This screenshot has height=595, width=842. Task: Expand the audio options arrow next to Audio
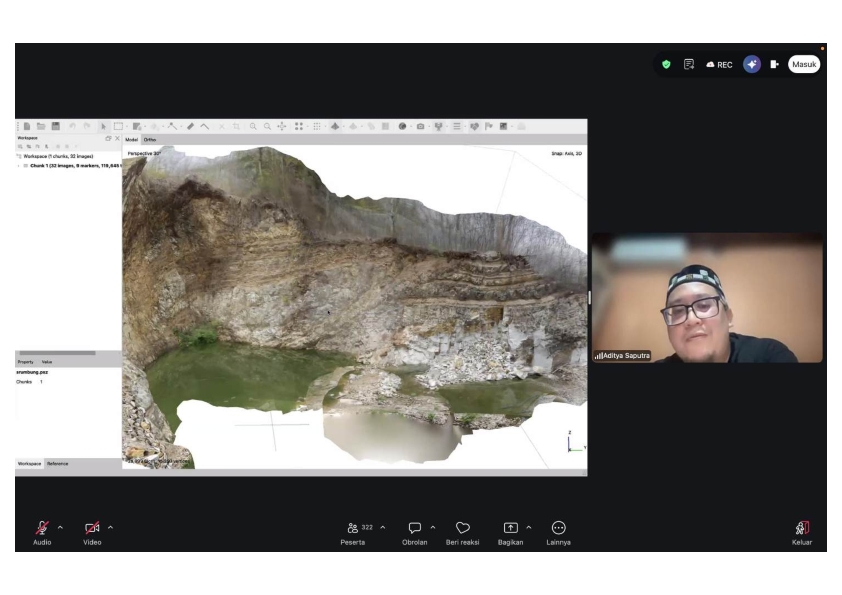coord(60,527)
